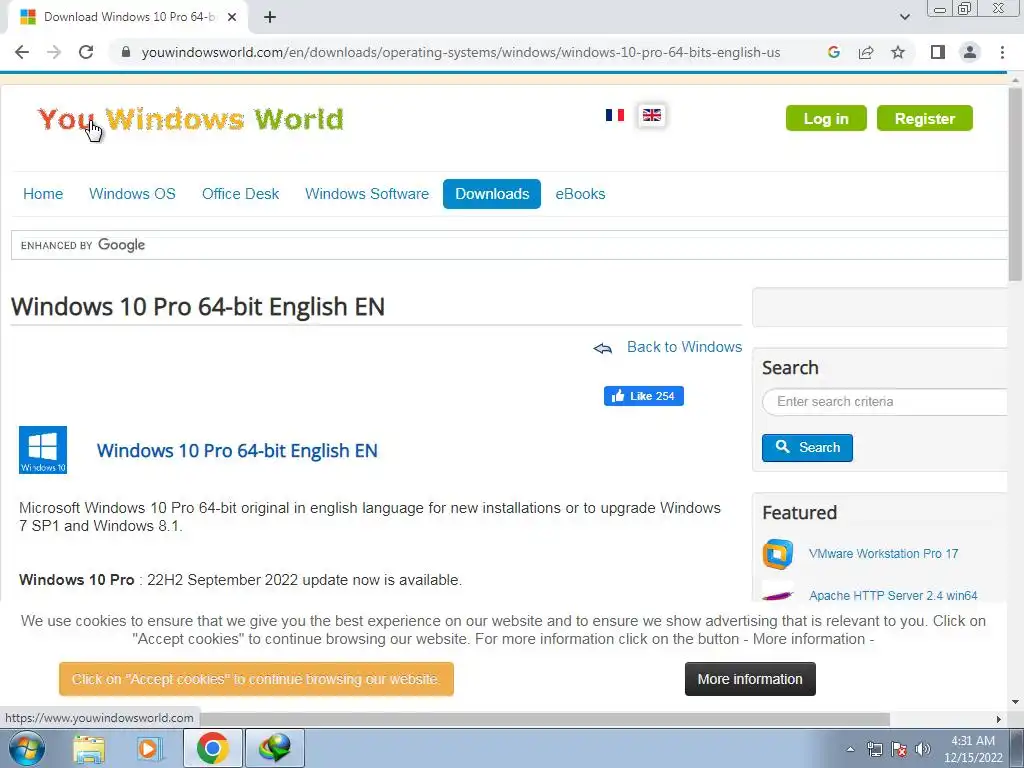Image resolution: width=1024 pixels, height=768 pixels.
Task: Click the More information button
Action: [750, 679]
